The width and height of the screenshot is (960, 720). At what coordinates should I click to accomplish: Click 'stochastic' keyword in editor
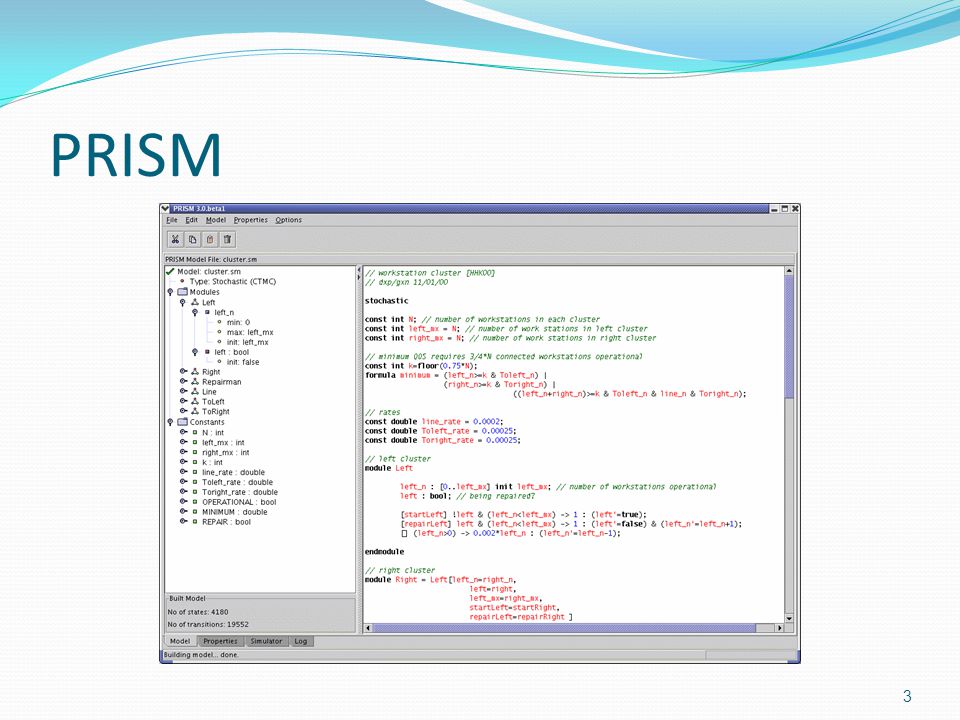[386, 301]
